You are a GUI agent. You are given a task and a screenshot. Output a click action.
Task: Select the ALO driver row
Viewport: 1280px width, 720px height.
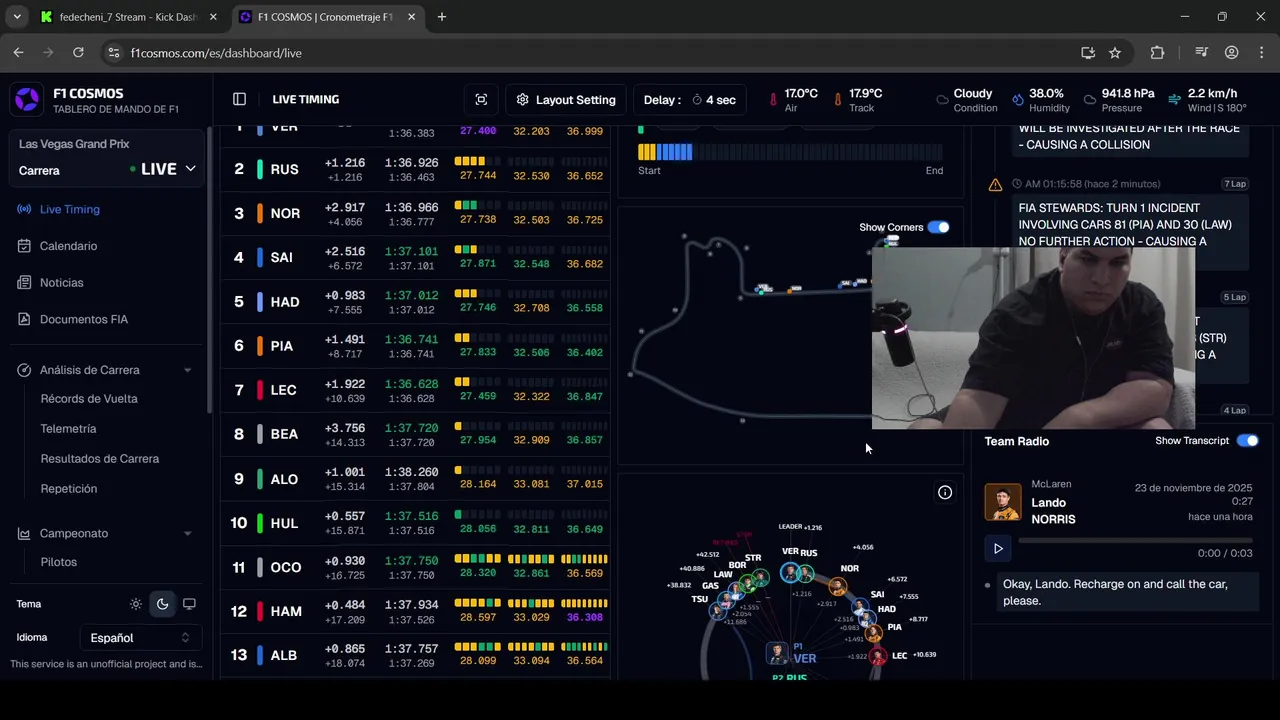point(415,479)
